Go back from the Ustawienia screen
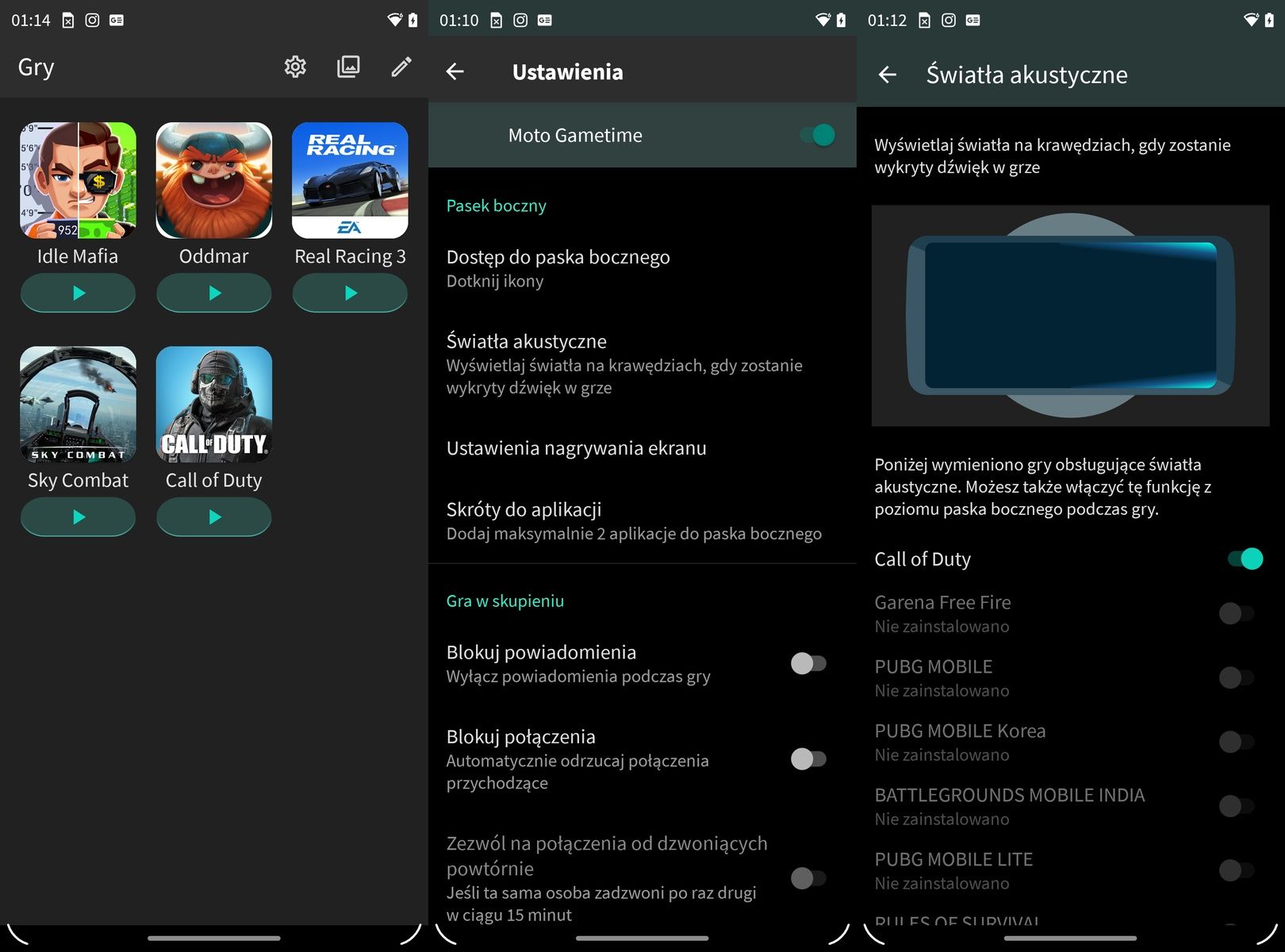The image size is (1285, 952). pos(455,72)
